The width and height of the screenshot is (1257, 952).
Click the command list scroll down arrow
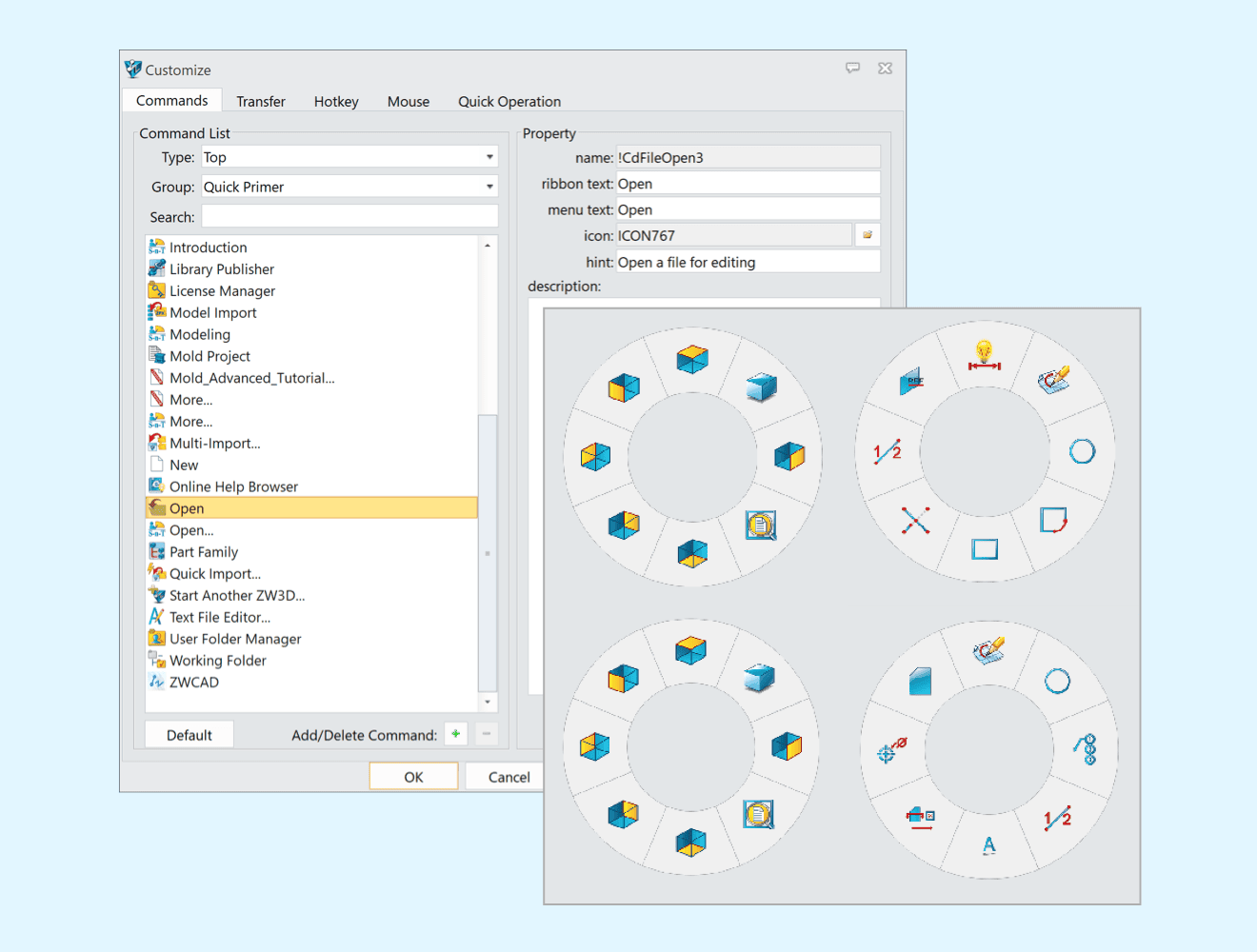point(488,702)
